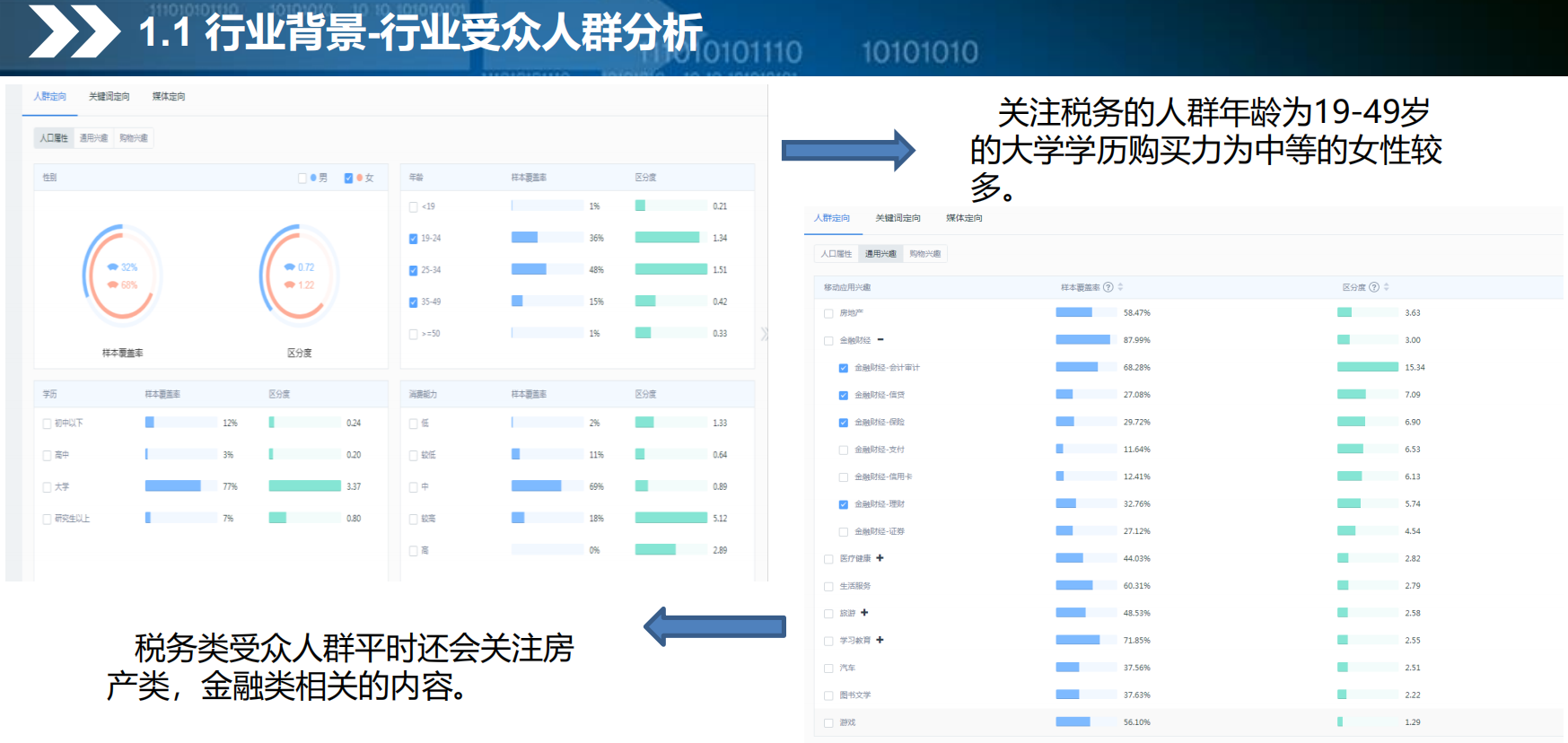Click the 学历 table header
The height and width of the screenshot is (743, 1568).
click(50, 394)
